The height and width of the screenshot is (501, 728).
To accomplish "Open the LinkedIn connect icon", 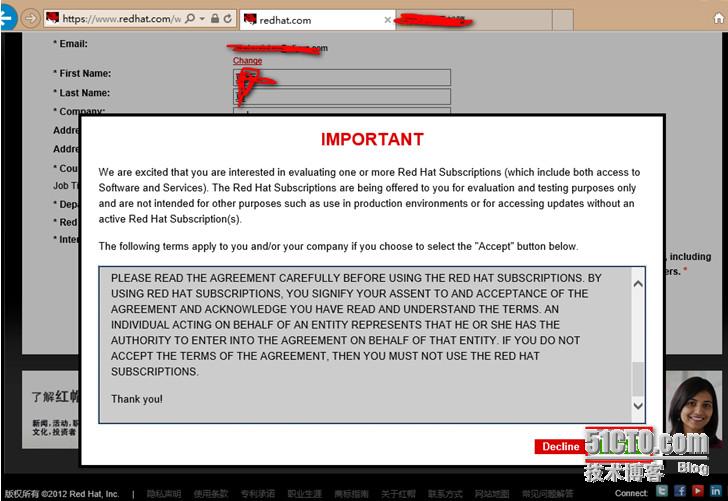I will point(715,490).
